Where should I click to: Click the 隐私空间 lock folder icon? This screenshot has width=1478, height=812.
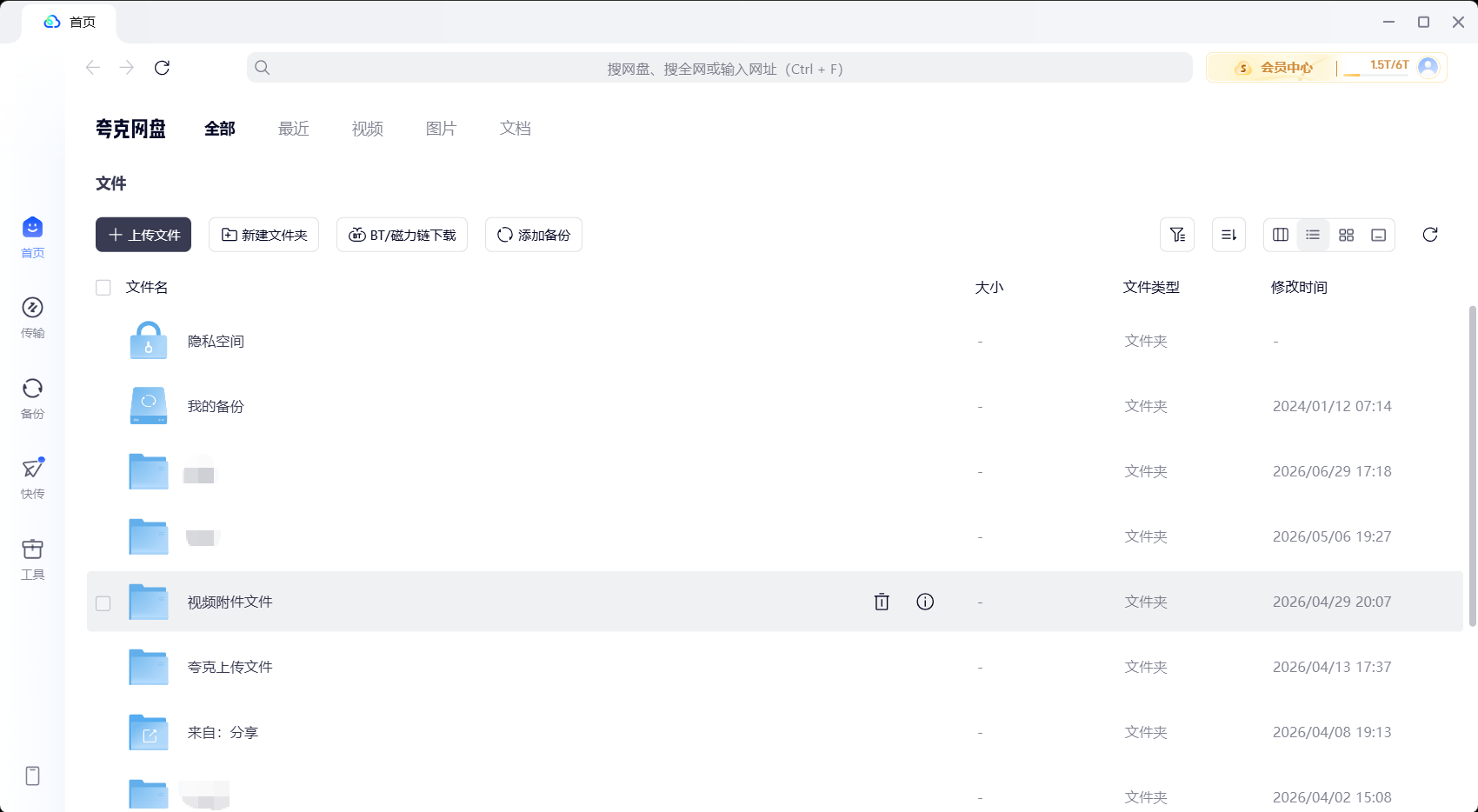[149, 340]
